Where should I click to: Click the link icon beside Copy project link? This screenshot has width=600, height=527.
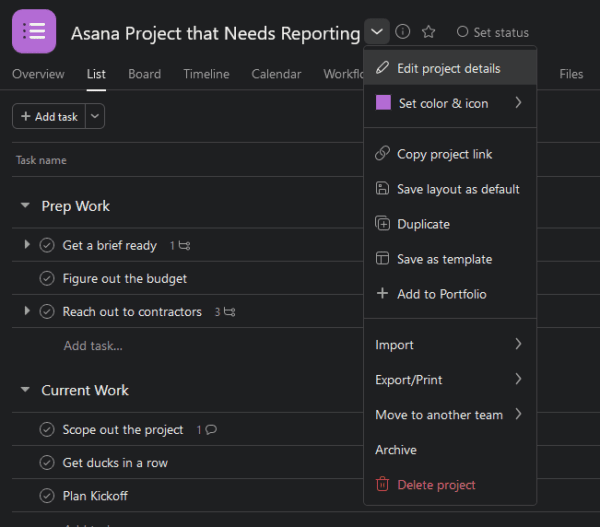point(382,153)
